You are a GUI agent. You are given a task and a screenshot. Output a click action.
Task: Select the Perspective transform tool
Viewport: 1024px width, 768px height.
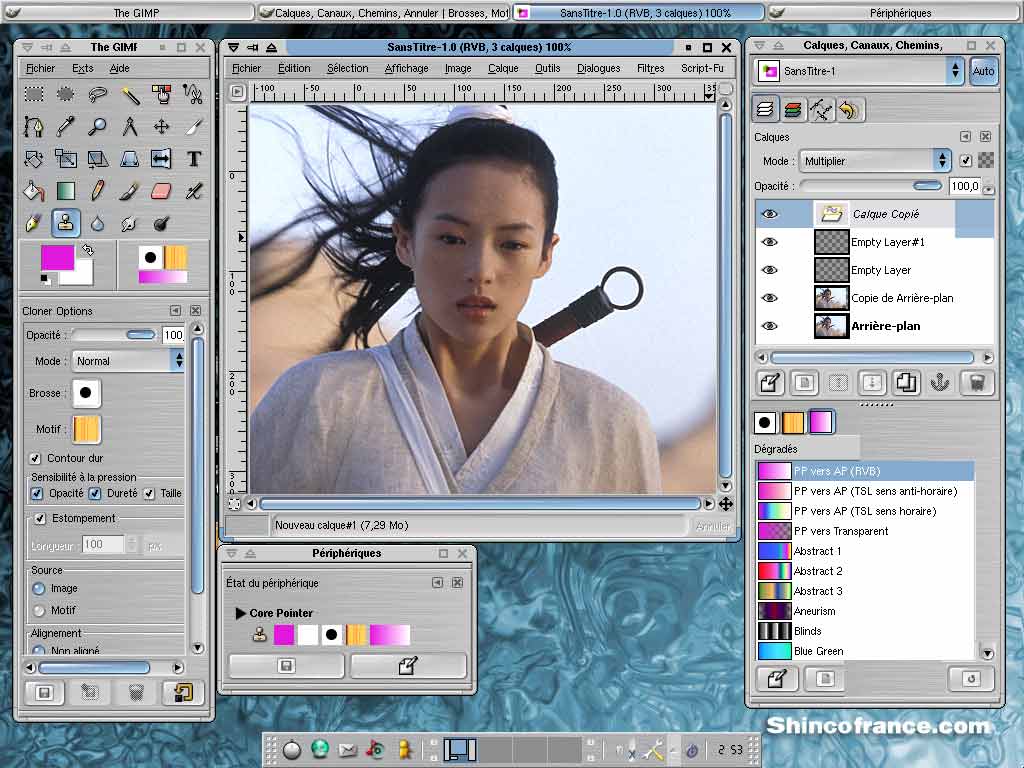click(129, 159)
